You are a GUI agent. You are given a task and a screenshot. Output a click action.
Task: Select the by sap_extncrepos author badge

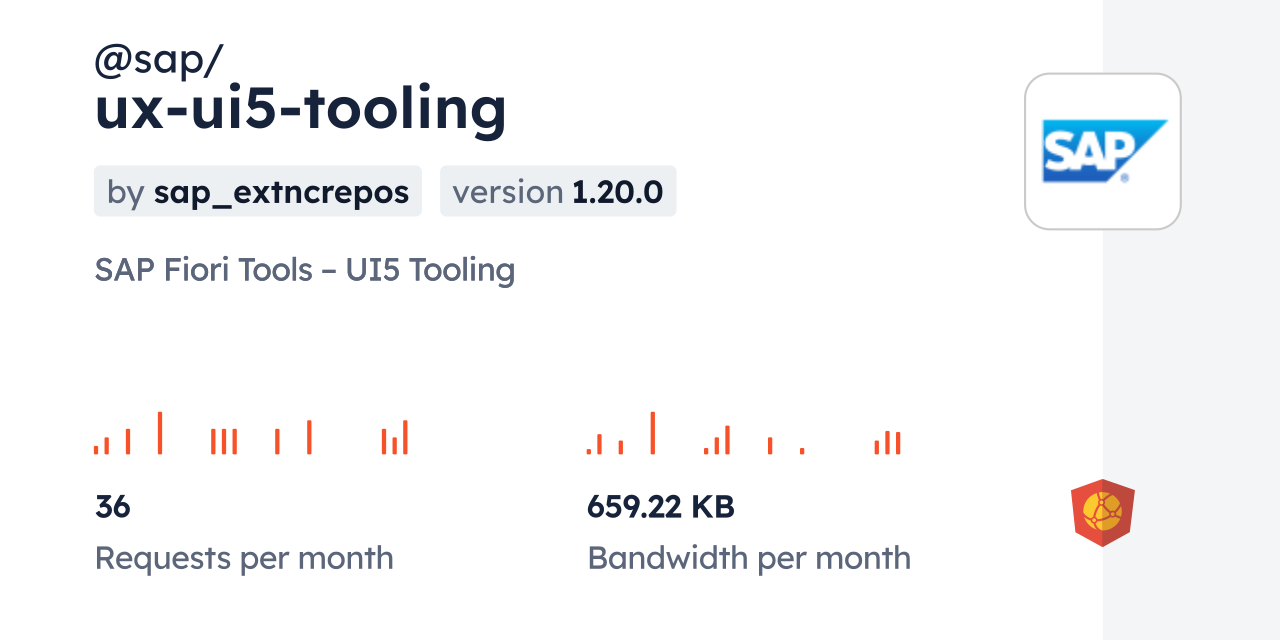tap(257, 192)
